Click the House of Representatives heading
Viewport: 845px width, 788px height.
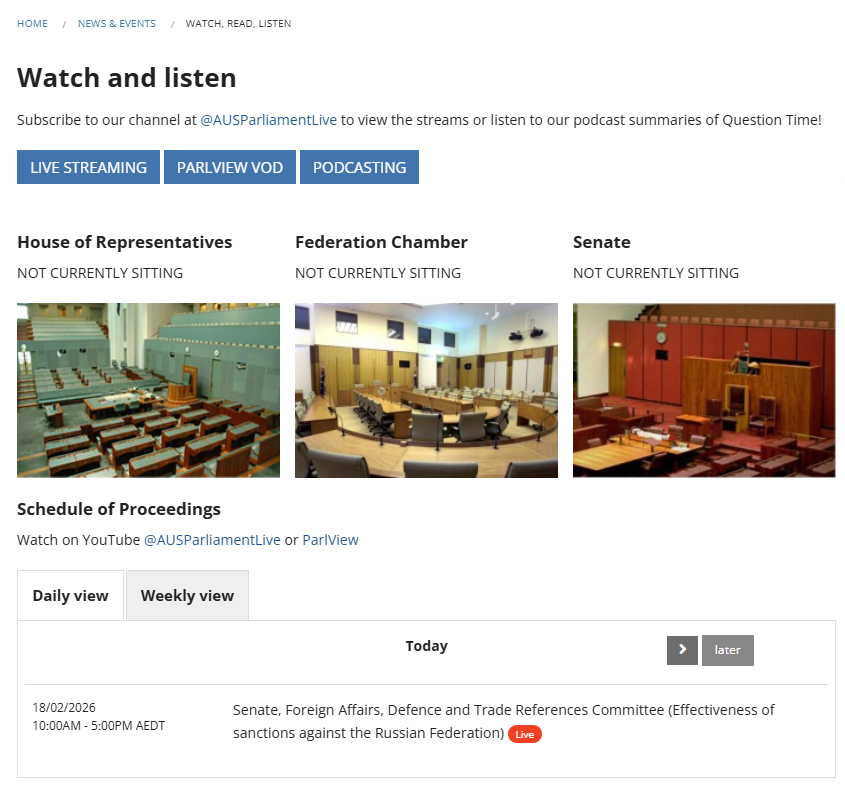point(124,242)
